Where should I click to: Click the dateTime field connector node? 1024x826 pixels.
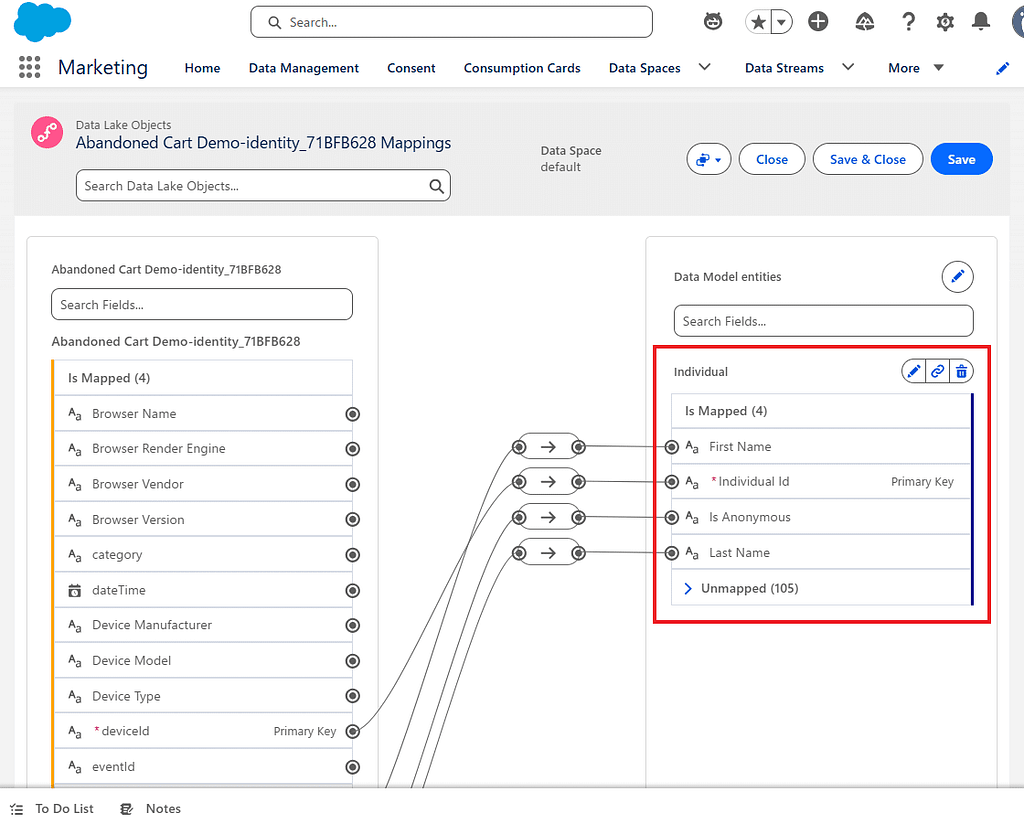pyautogui.click(x=353, y=590)
